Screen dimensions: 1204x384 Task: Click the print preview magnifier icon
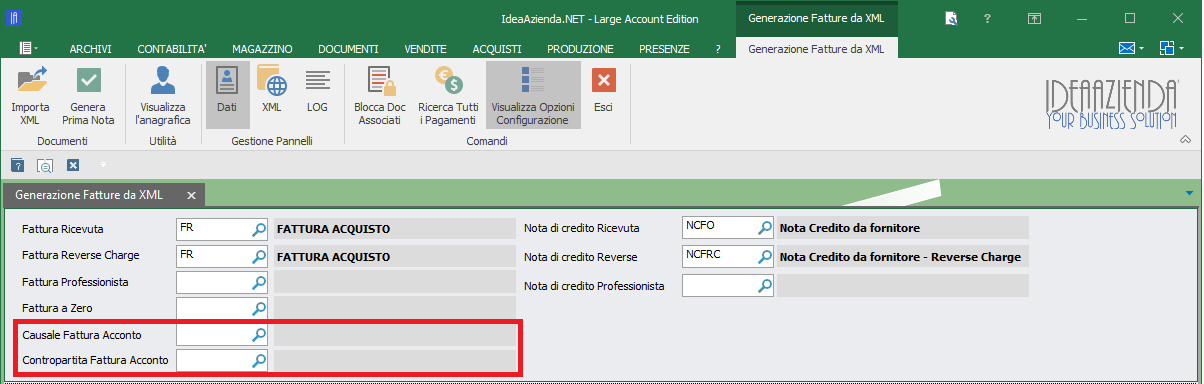tap(45, 165)
